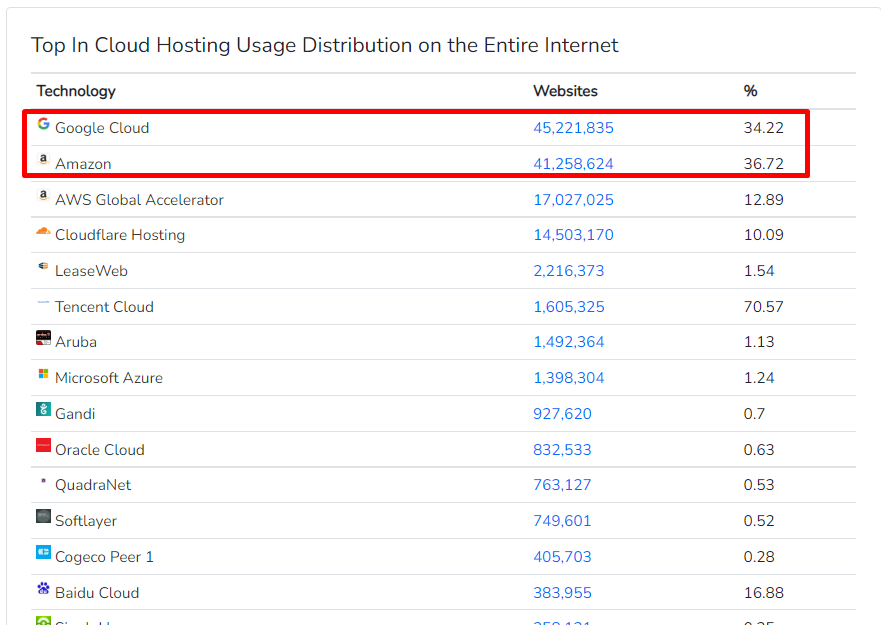This screenshot has height=625, width=881.
Task: Select the Cogeco Peer 1 name
Action: click(x=104, y=556)
